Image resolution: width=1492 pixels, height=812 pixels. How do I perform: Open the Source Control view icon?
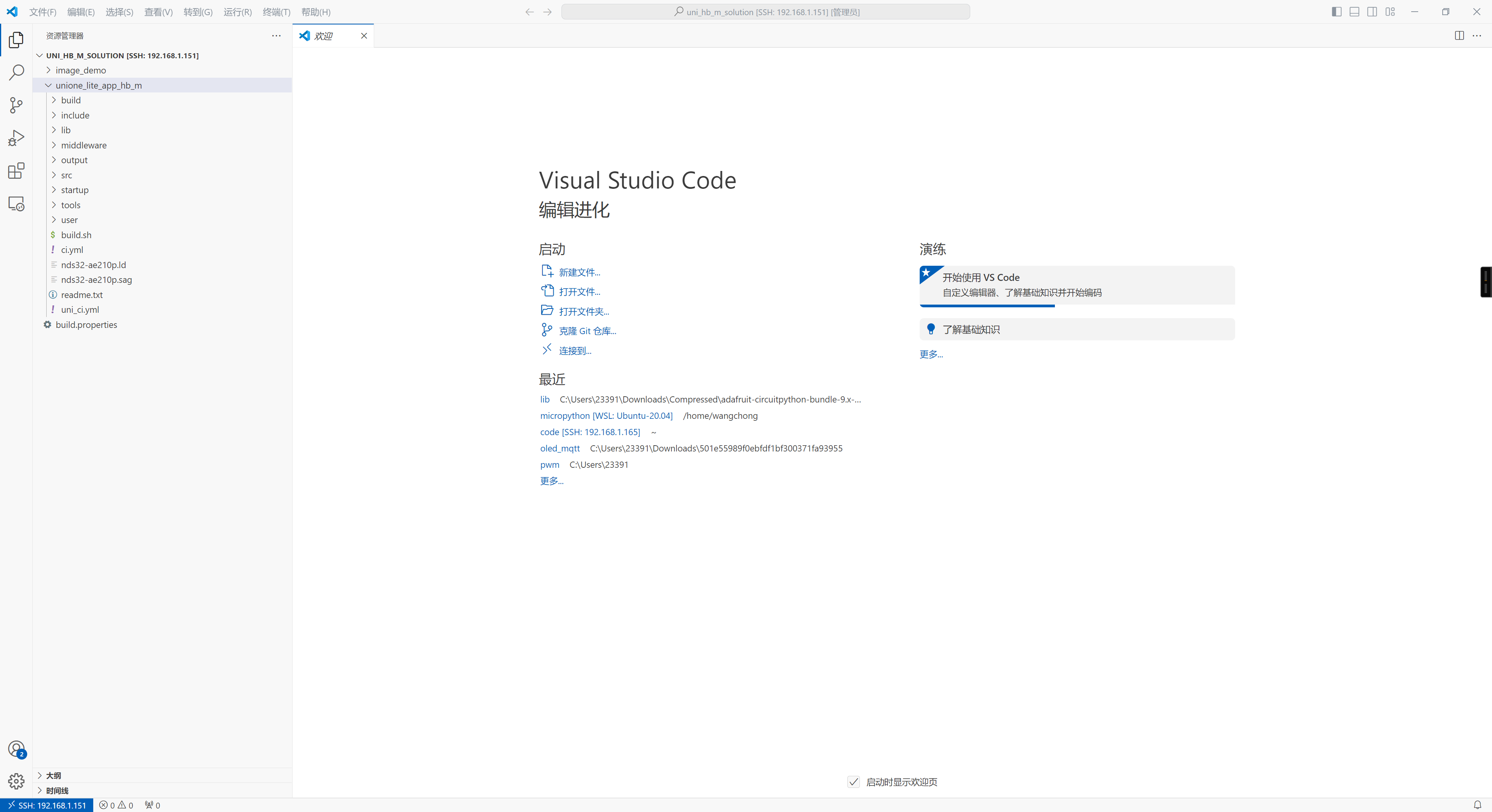[16, 105]
